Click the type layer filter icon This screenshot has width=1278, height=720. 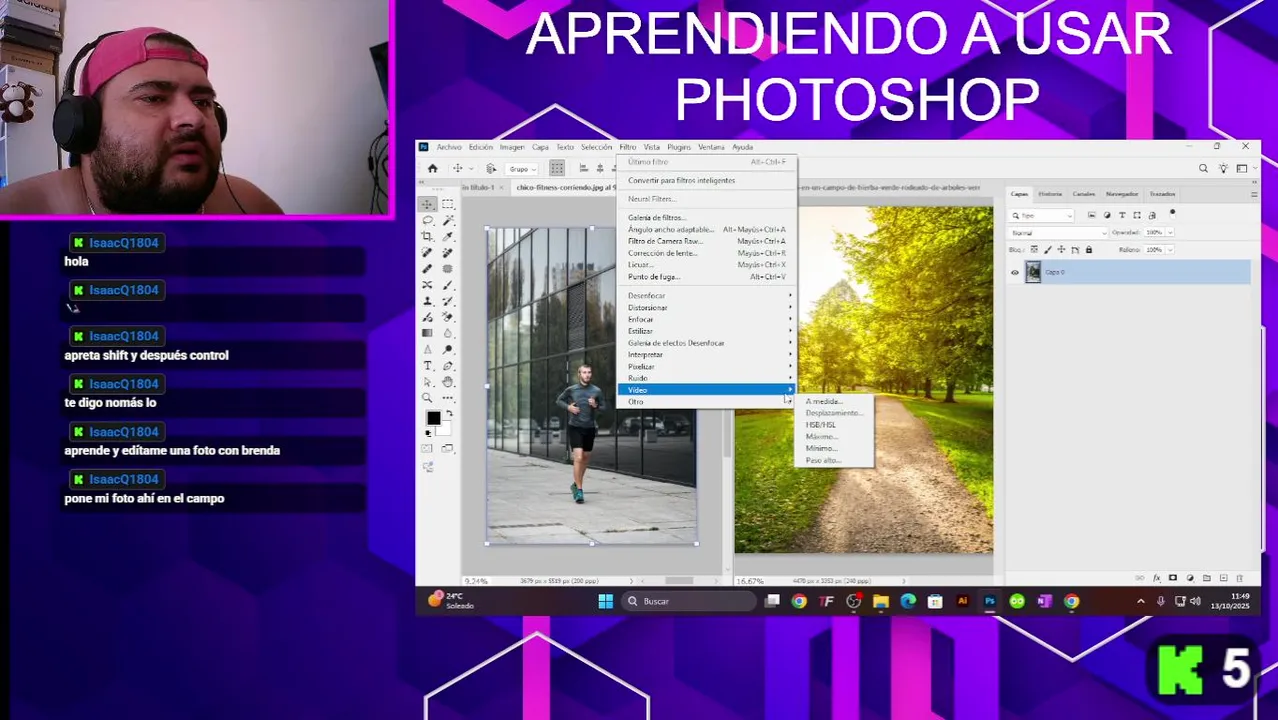coord(1122,215)
